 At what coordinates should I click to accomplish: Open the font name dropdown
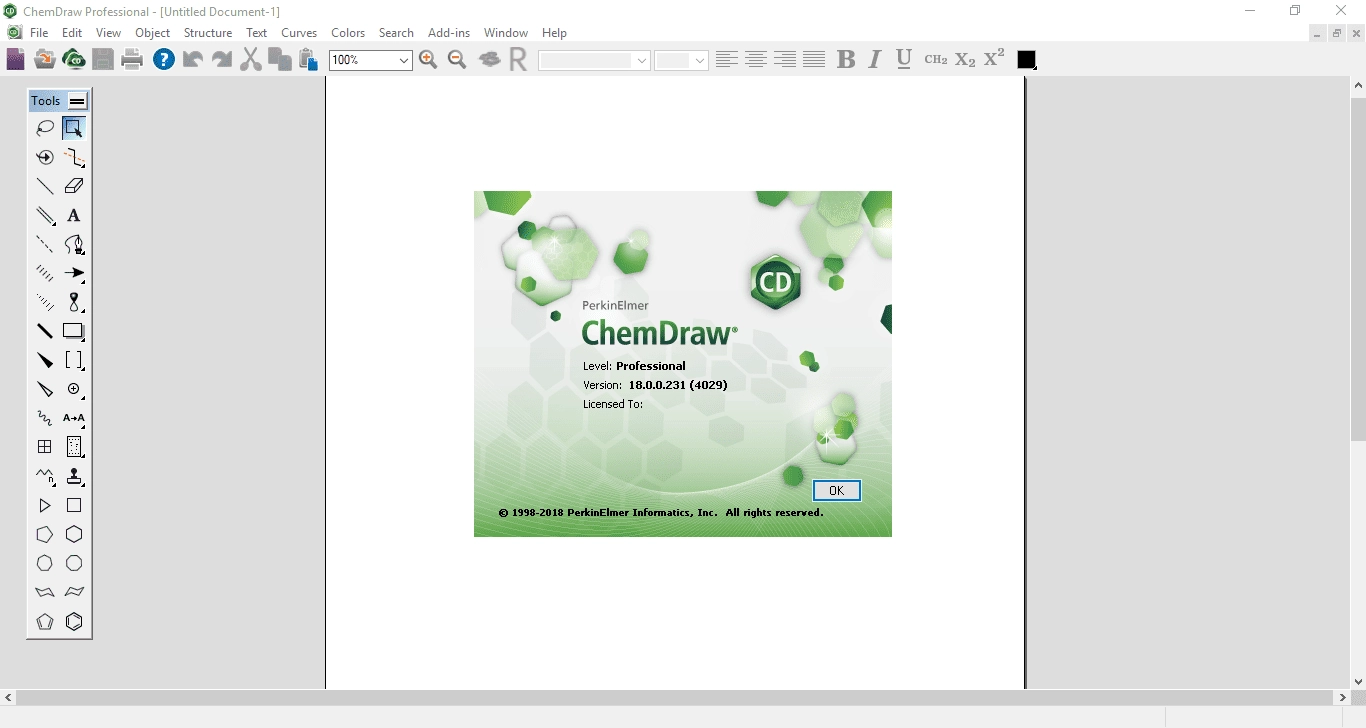(642, 61)
